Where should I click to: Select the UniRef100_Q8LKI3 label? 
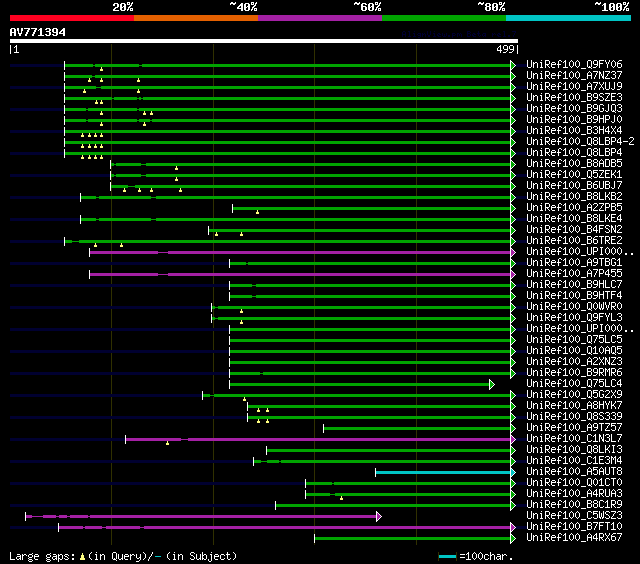point(574,450)
